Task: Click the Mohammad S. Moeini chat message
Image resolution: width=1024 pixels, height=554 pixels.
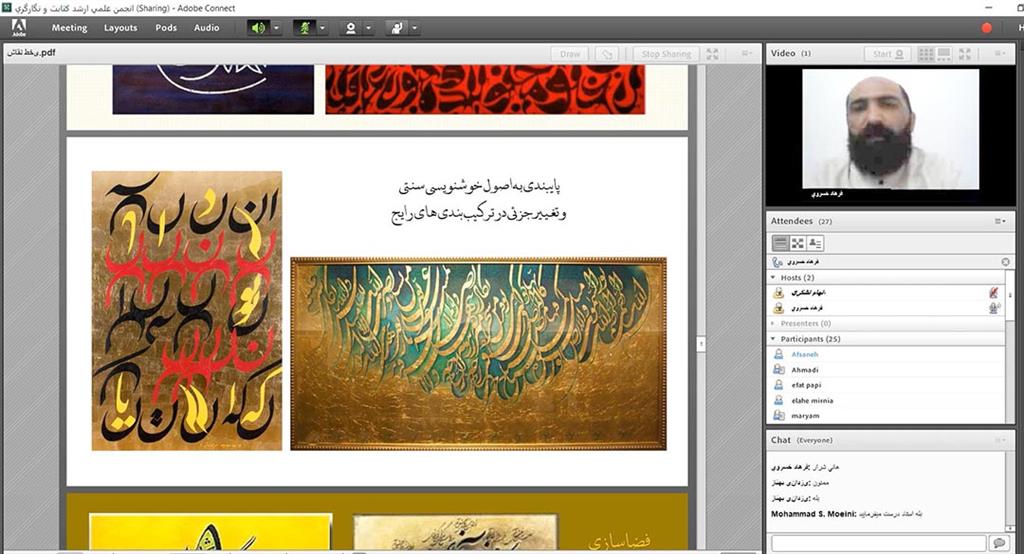Action: coord(847,514)
